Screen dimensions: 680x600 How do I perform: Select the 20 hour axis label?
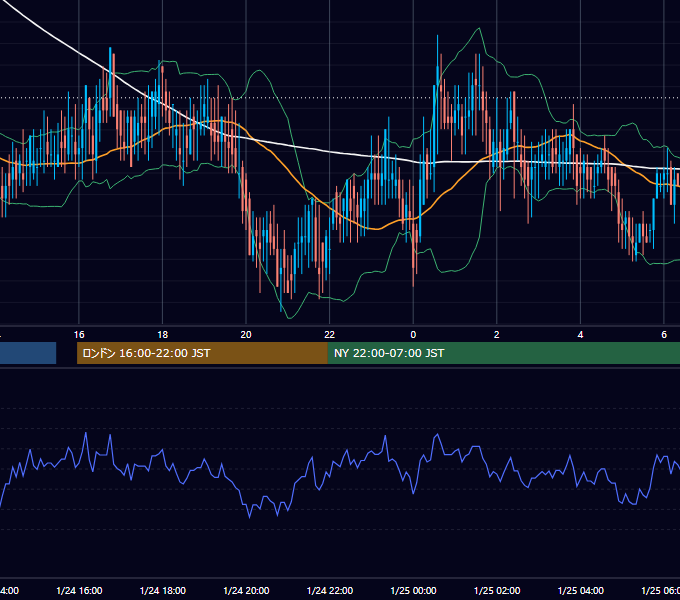(x=246, y=335)
